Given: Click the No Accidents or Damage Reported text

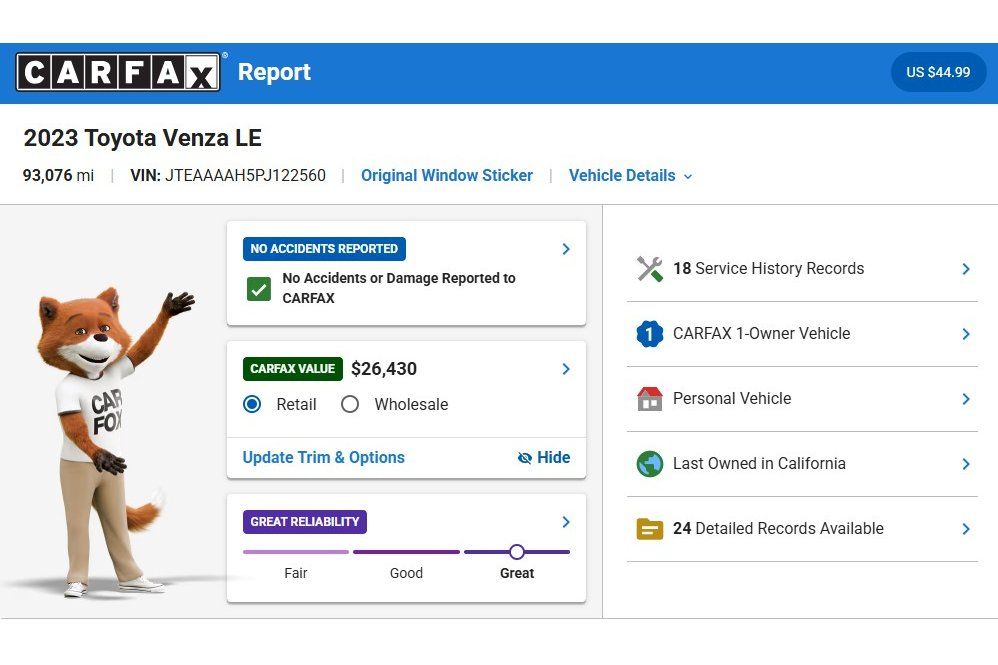Looking at the screenshot, I should point(399,288).
